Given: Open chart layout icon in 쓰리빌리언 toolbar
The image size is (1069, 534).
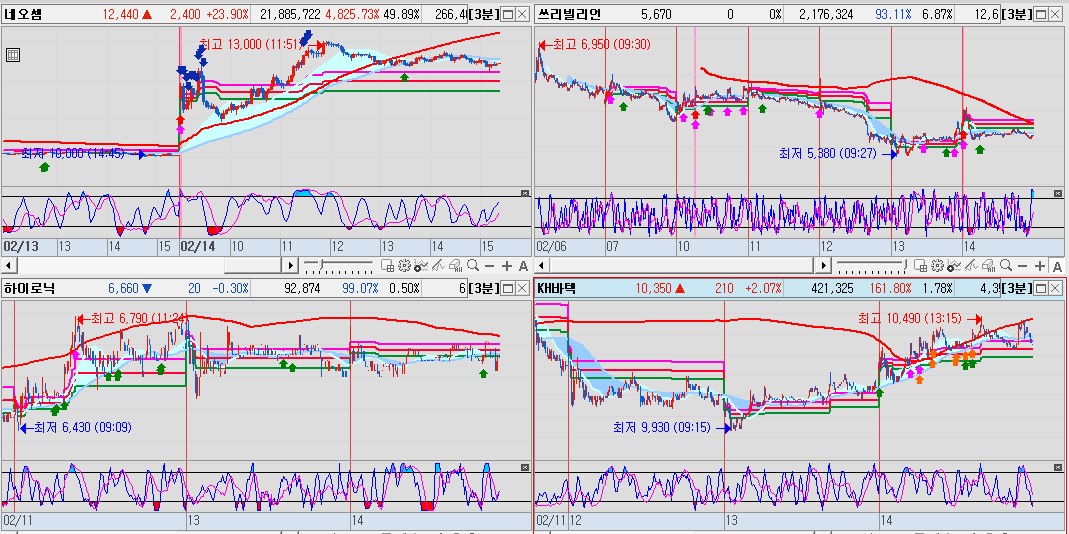Looking at the screenshot, I should point(920,266).
